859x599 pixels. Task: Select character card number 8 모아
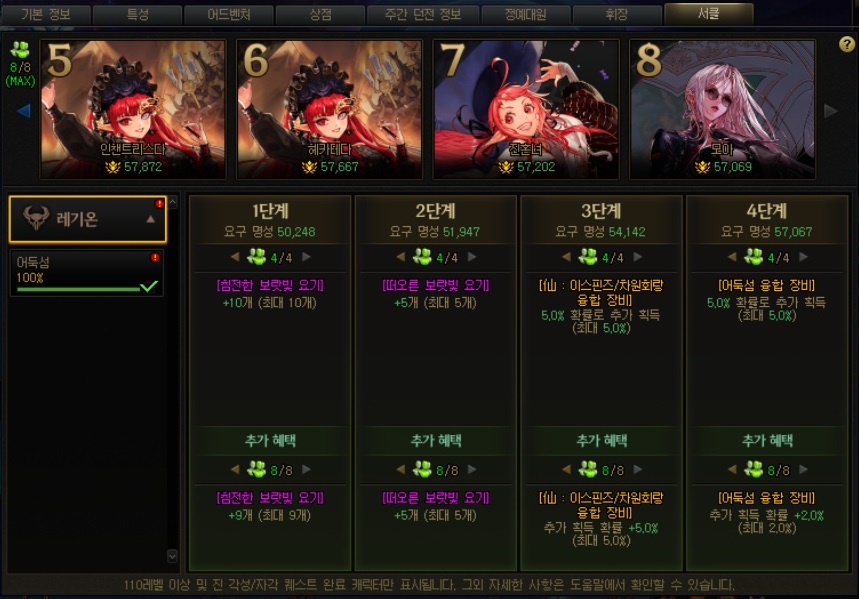click(722, 109)
